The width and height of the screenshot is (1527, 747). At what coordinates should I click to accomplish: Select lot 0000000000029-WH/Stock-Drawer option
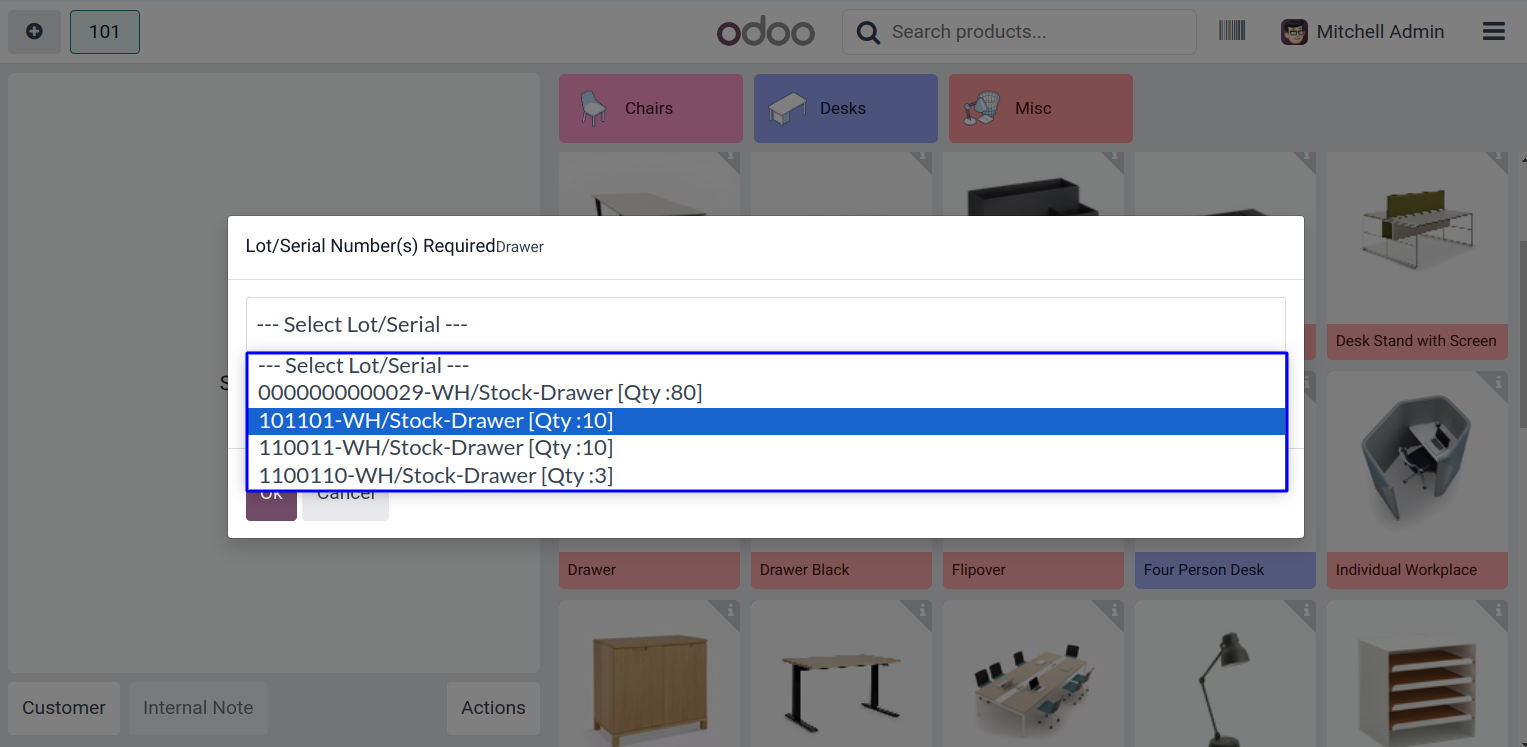[x=480, y=393]
